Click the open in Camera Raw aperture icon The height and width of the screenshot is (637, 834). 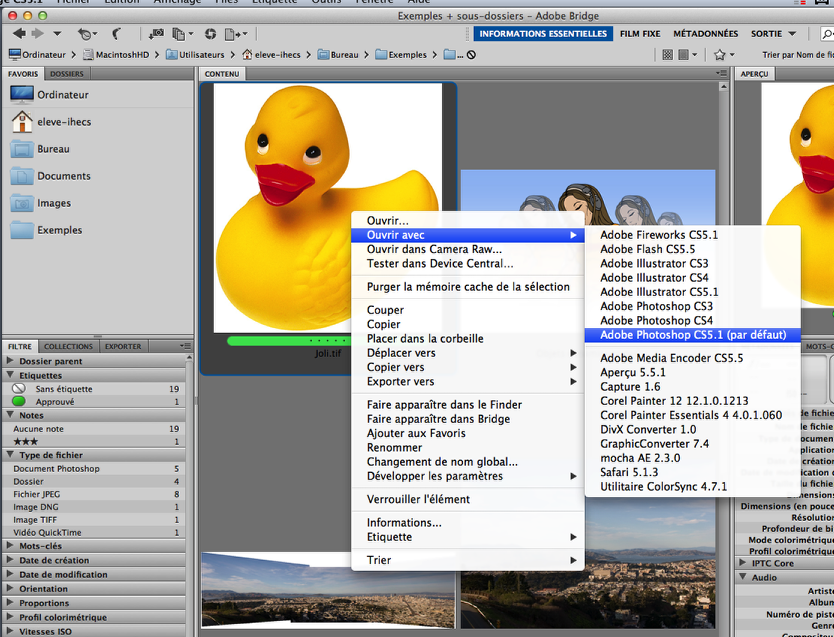pyautogui.click(x=210, y=34)
